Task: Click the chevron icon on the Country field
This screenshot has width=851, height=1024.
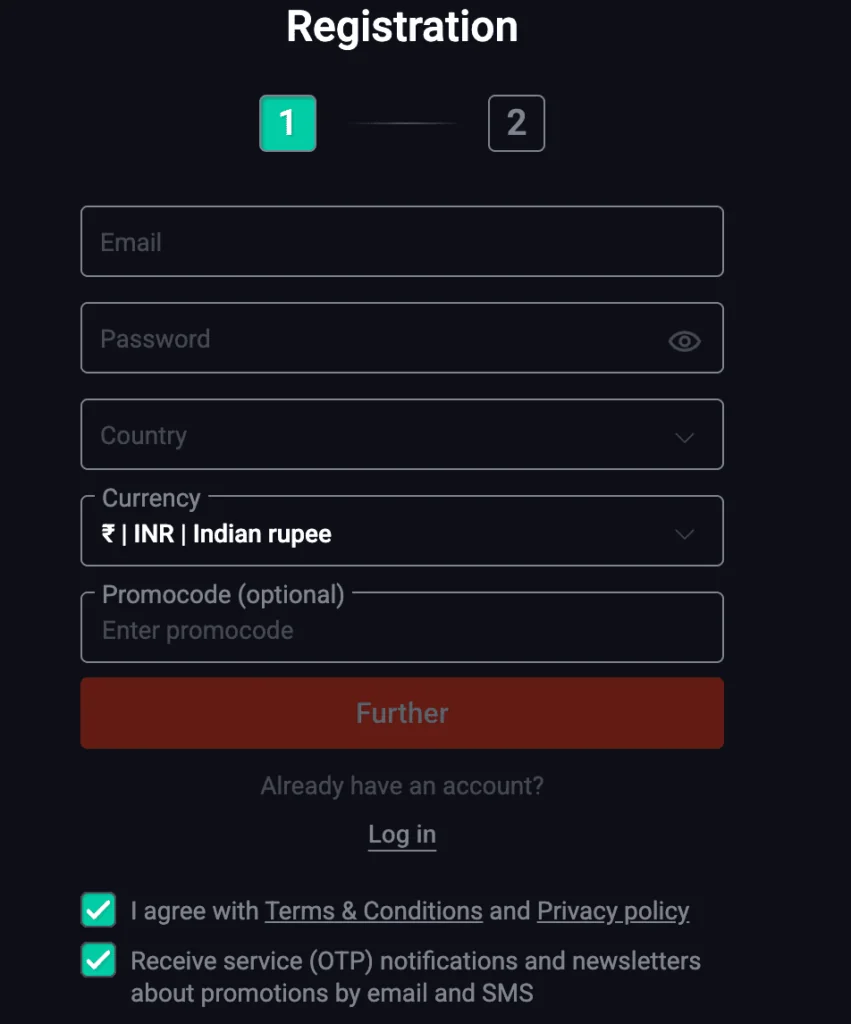Action: pyautogui.click(x=685, y=437)
